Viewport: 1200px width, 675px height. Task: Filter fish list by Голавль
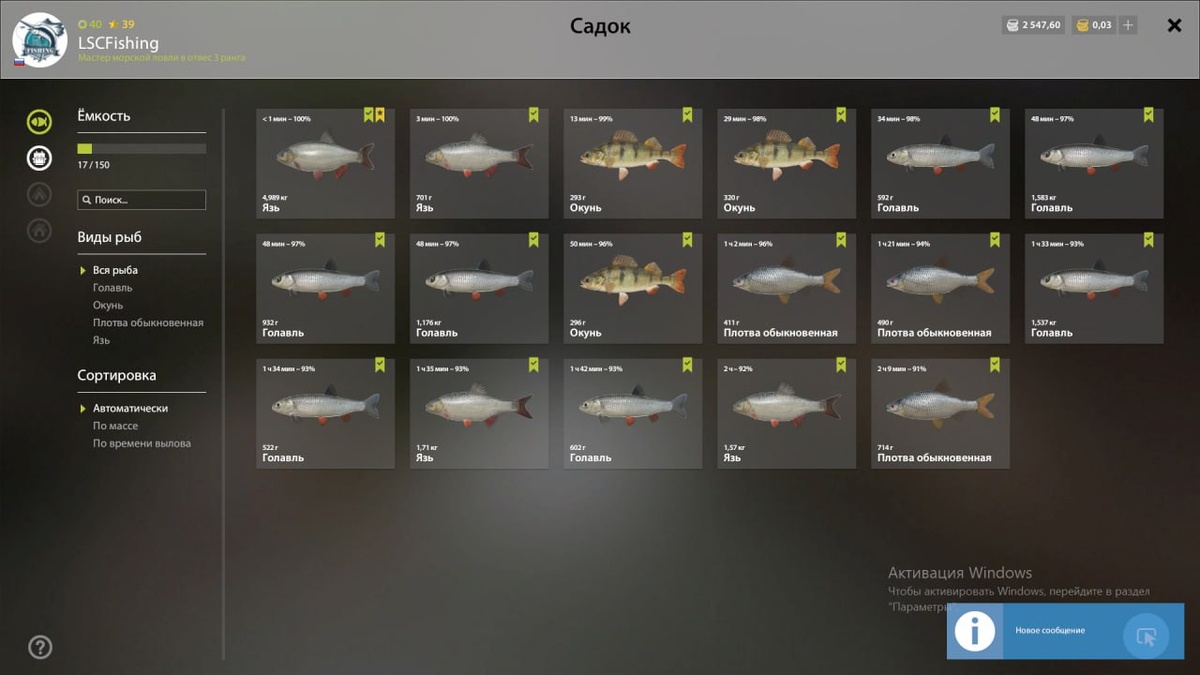[x=113, y=288]
